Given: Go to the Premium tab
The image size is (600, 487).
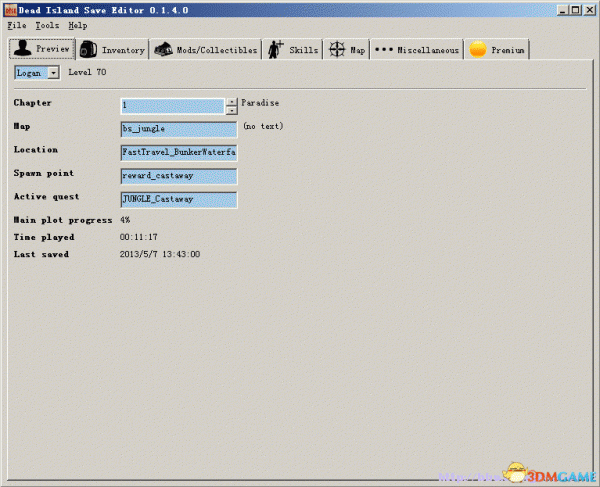Looking at the screenshot, I should click(497, 50).
